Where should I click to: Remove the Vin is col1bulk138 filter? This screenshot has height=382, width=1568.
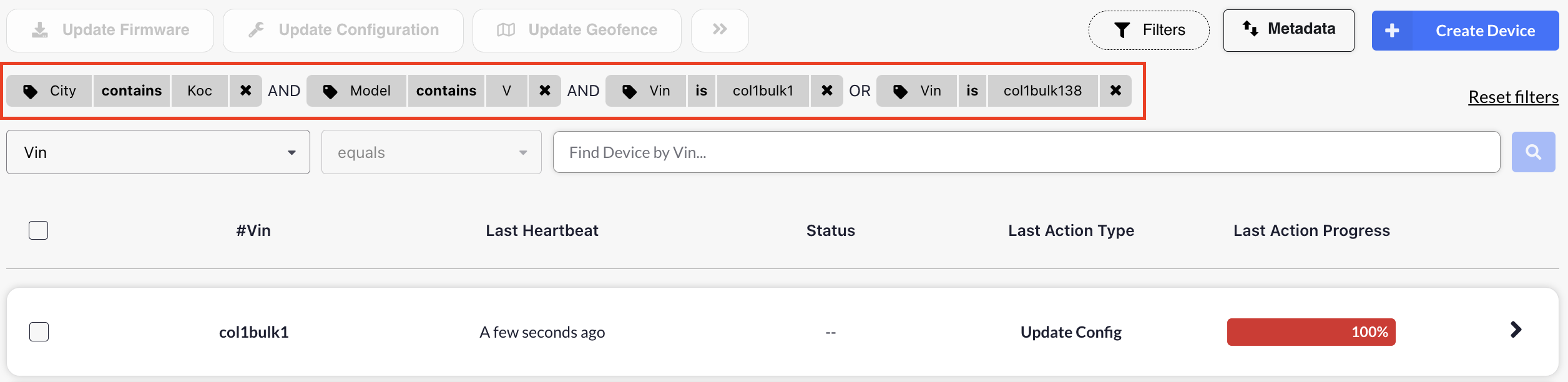1115,91
